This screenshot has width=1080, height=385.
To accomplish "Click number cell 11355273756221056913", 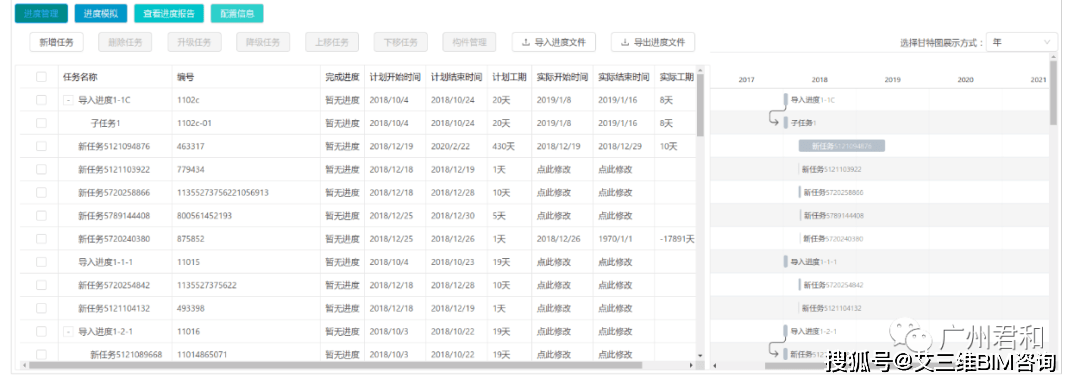I will (x=222, y=192).
